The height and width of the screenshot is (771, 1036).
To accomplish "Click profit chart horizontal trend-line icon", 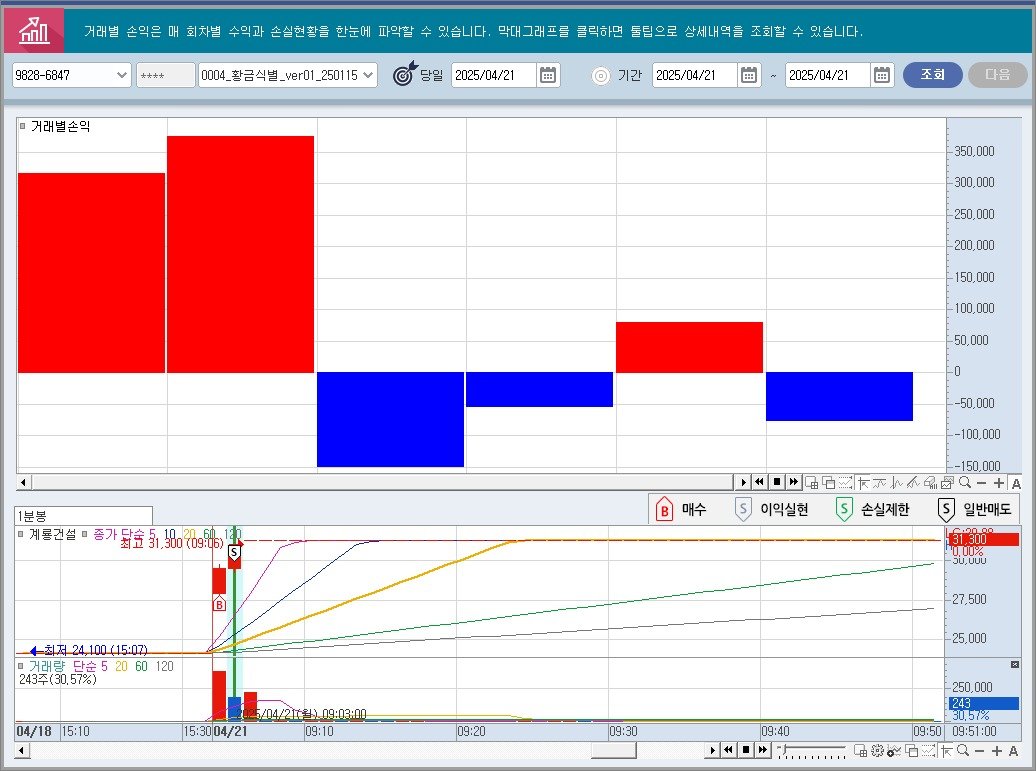I will coord(880,482).
